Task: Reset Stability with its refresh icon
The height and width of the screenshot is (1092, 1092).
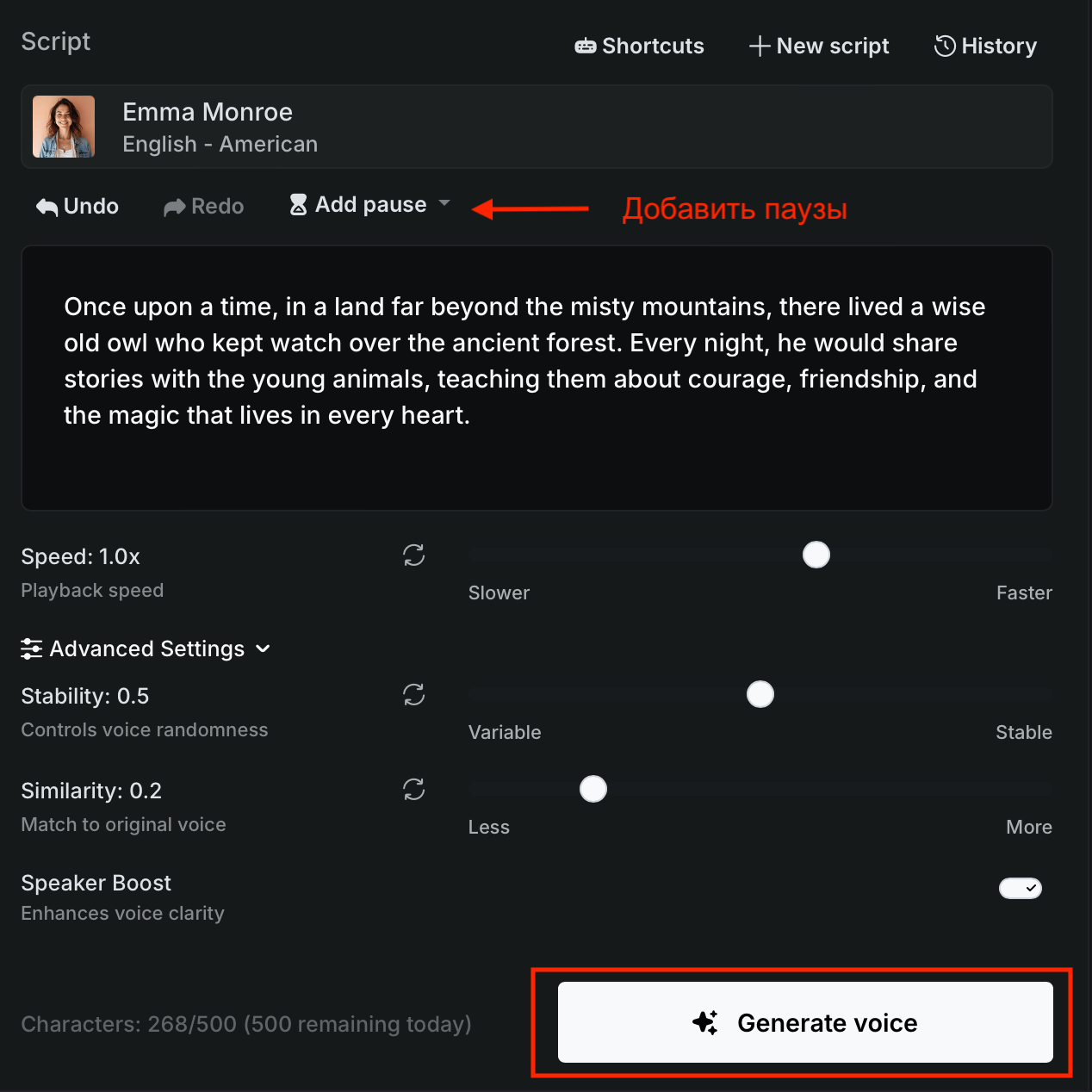Action: point(414,695)
